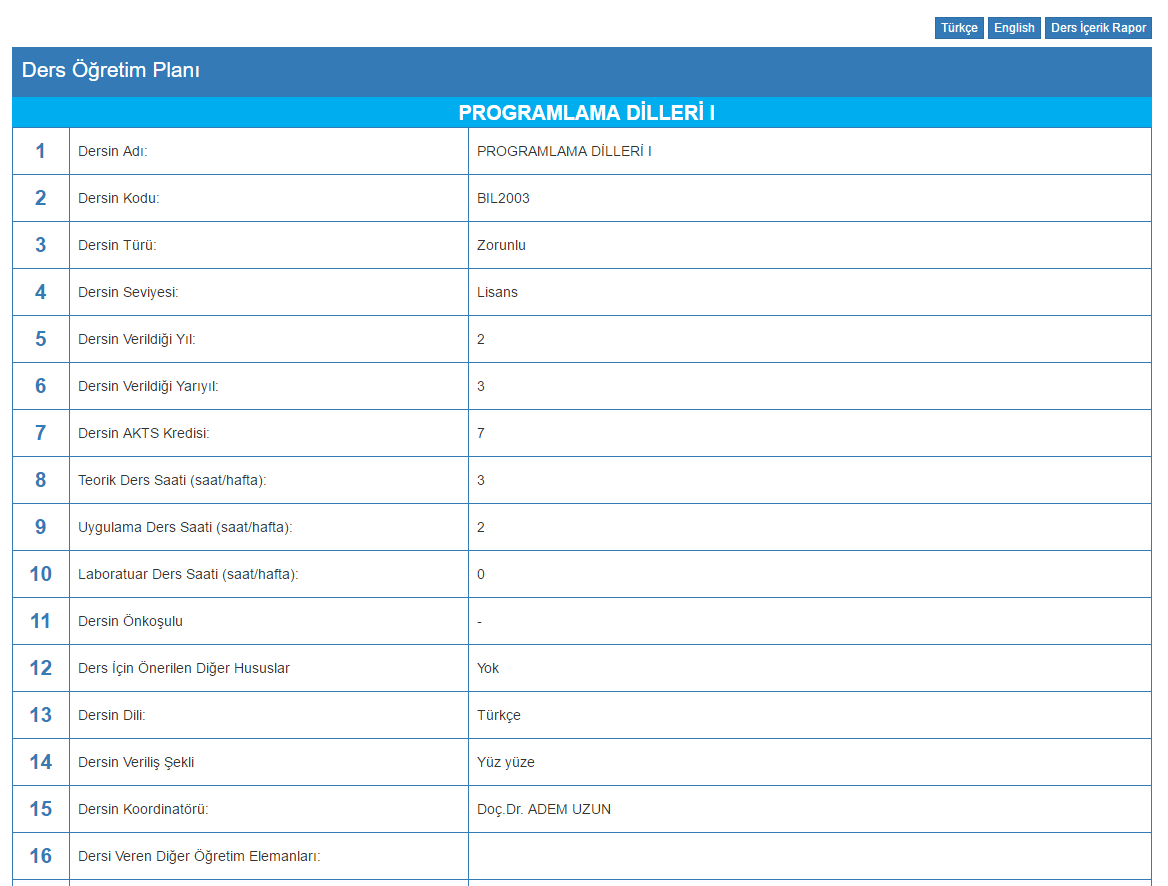Select value 3 in Teorik Ders Saati row

480,480
